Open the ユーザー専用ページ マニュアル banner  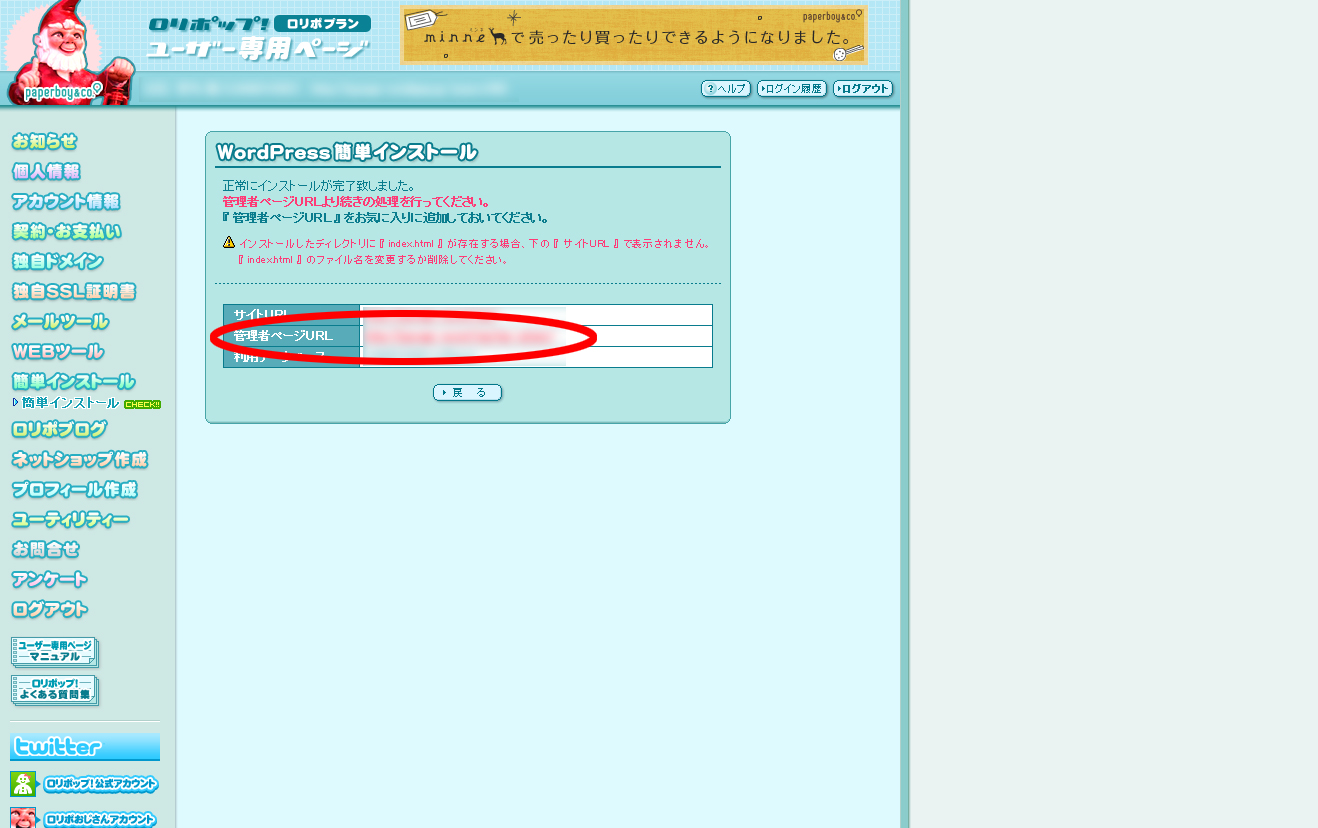click(55, 652)
